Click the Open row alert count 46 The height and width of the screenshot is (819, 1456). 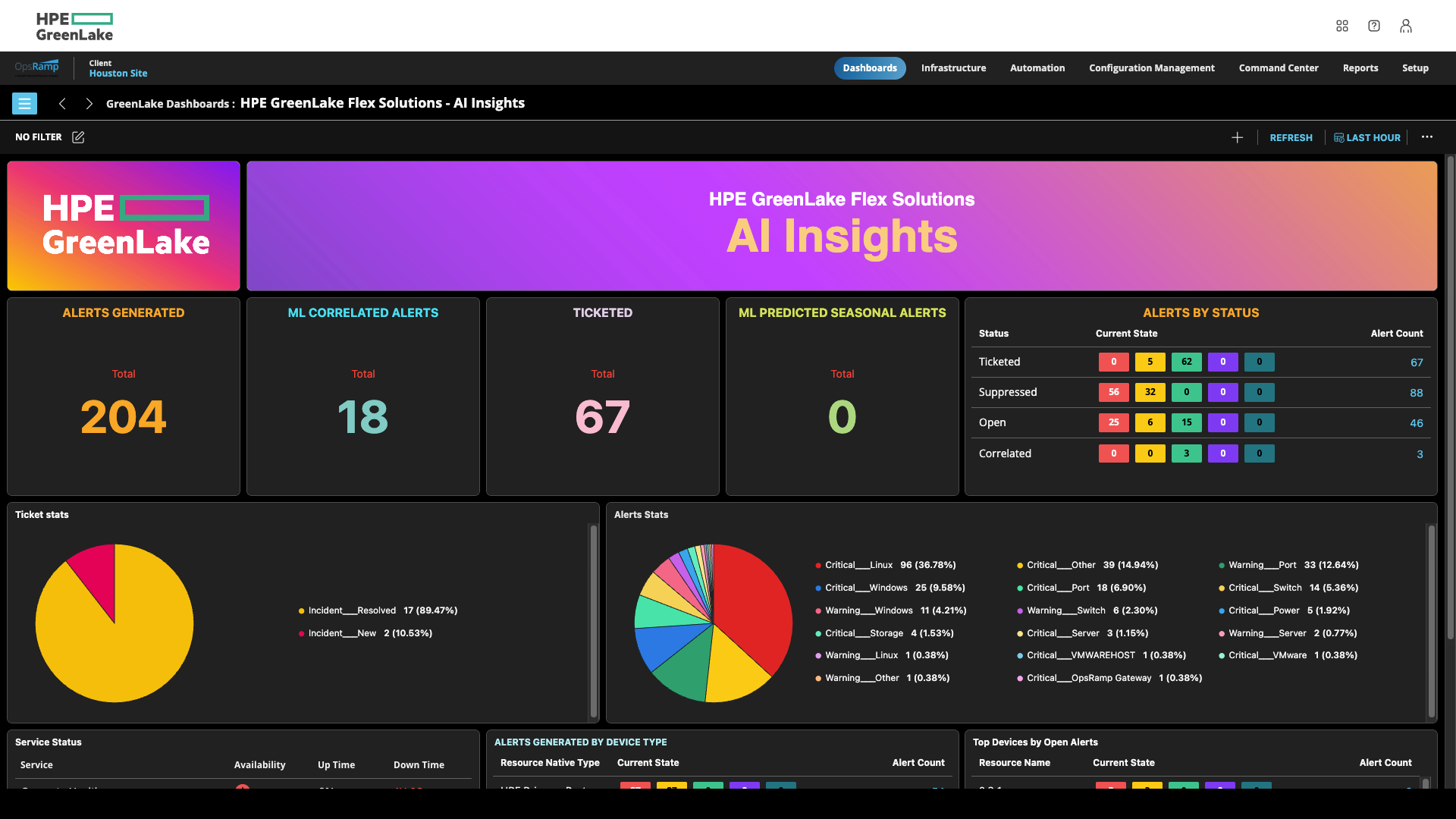[x=1416, y=423]
